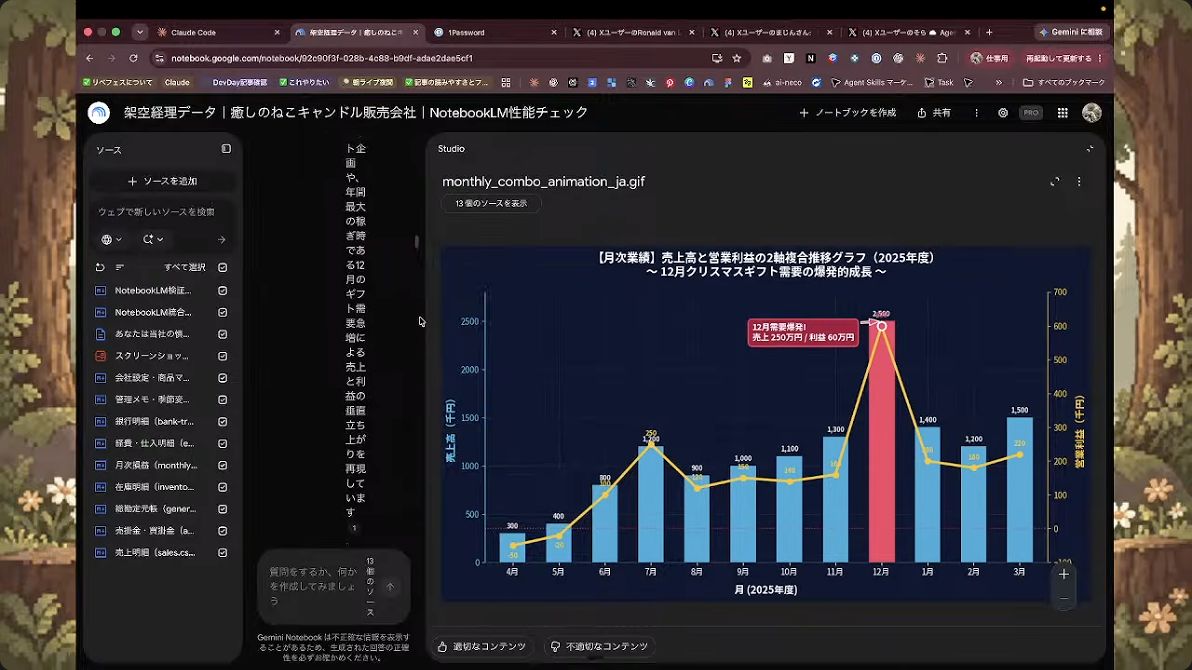Collapse the ソース sources panel

(x=226, y=149)
